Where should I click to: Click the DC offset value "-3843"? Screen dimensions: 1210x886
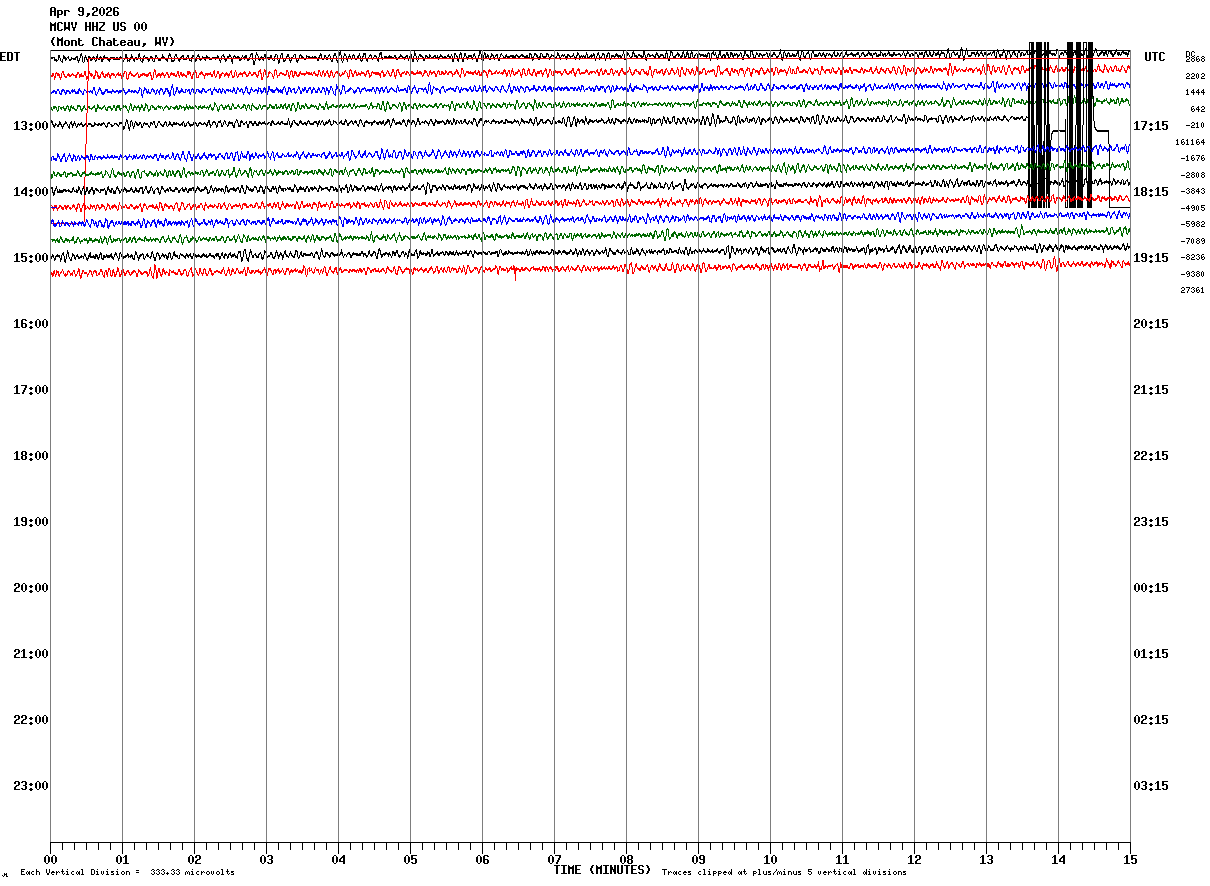1193,191
